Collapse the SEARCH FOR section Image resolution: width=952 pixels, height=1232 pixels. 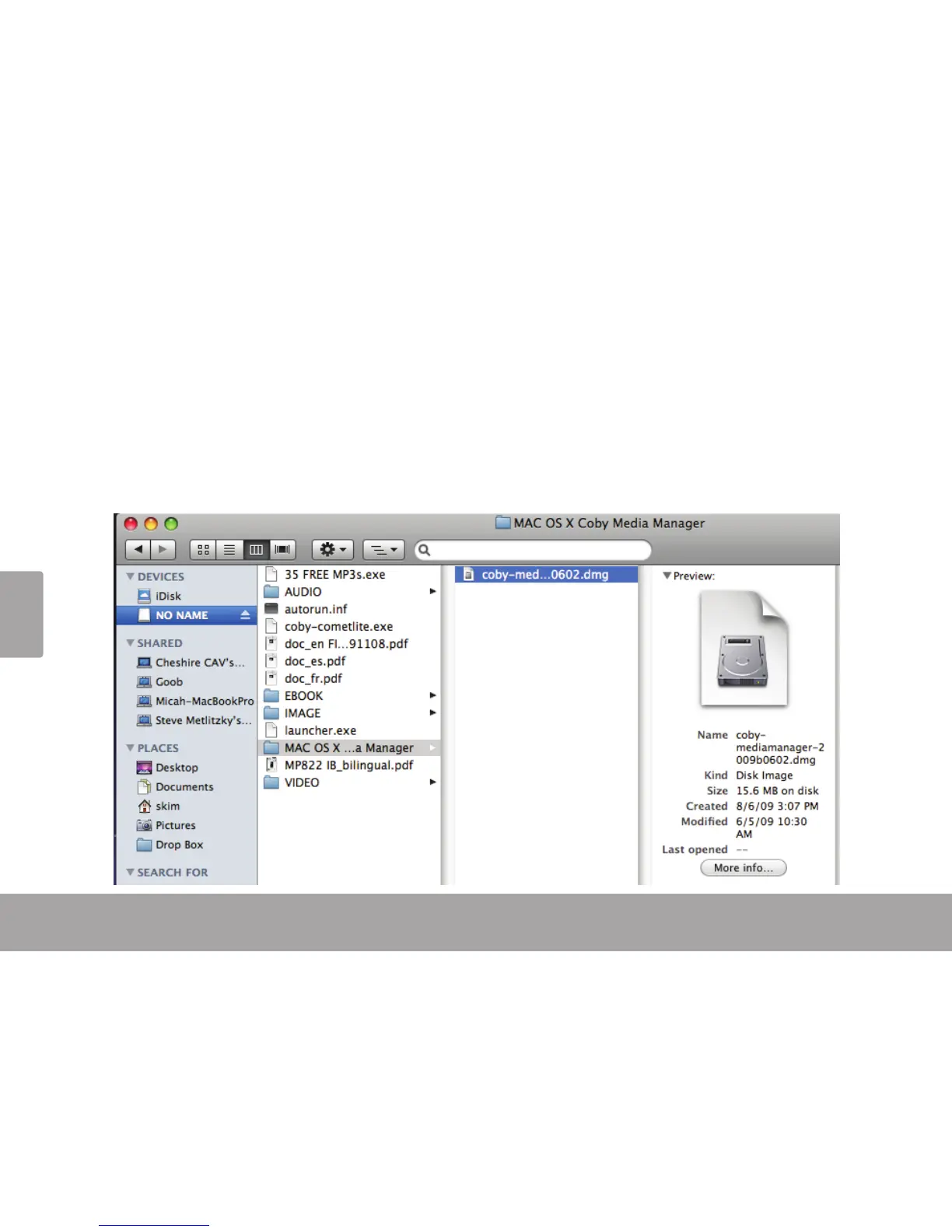(130, 873)
